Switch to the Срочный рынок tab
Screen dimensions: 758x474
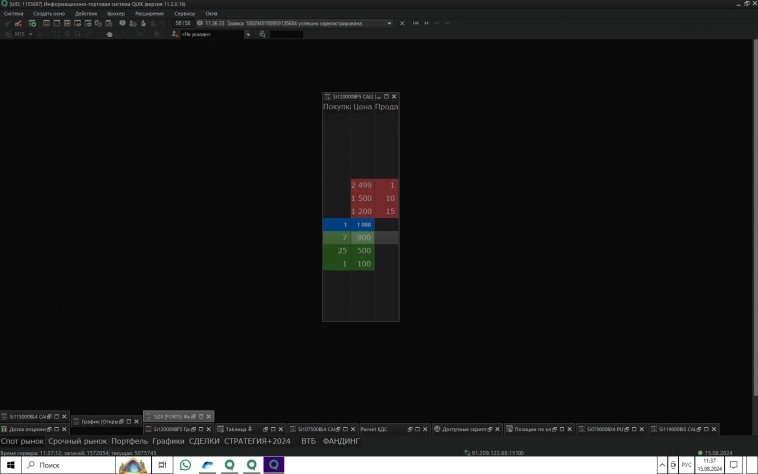point(78,441)
